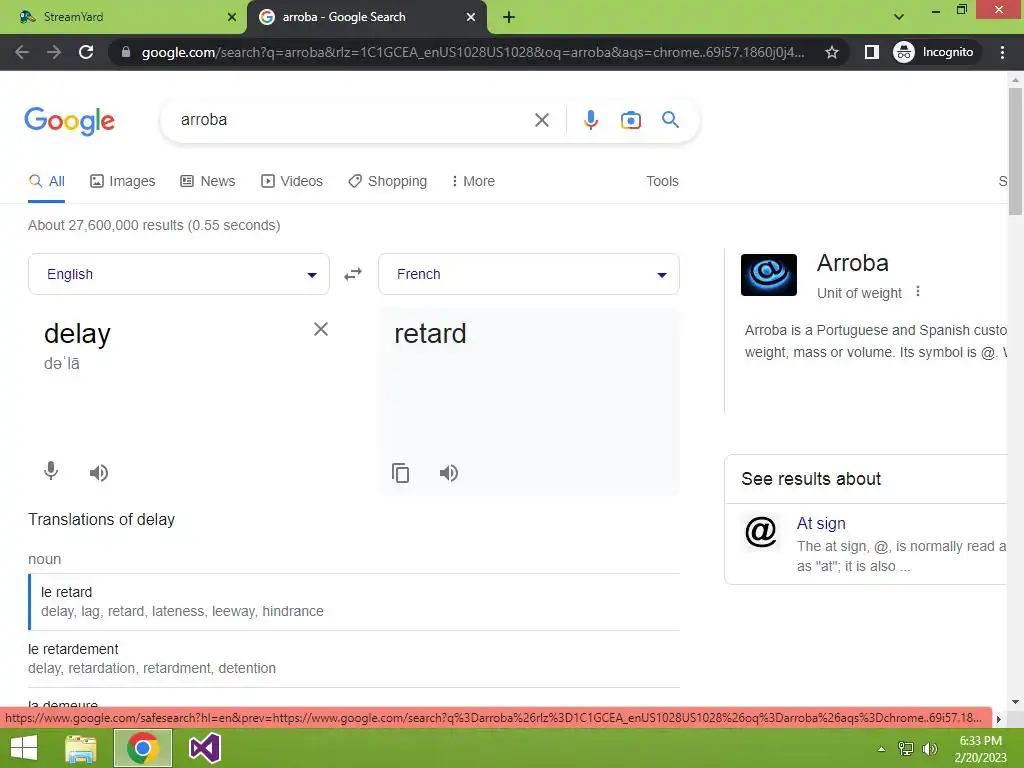This screenshot has width=1024, height=768.
Task: Switch to News results
Action: tap(208, 181)
